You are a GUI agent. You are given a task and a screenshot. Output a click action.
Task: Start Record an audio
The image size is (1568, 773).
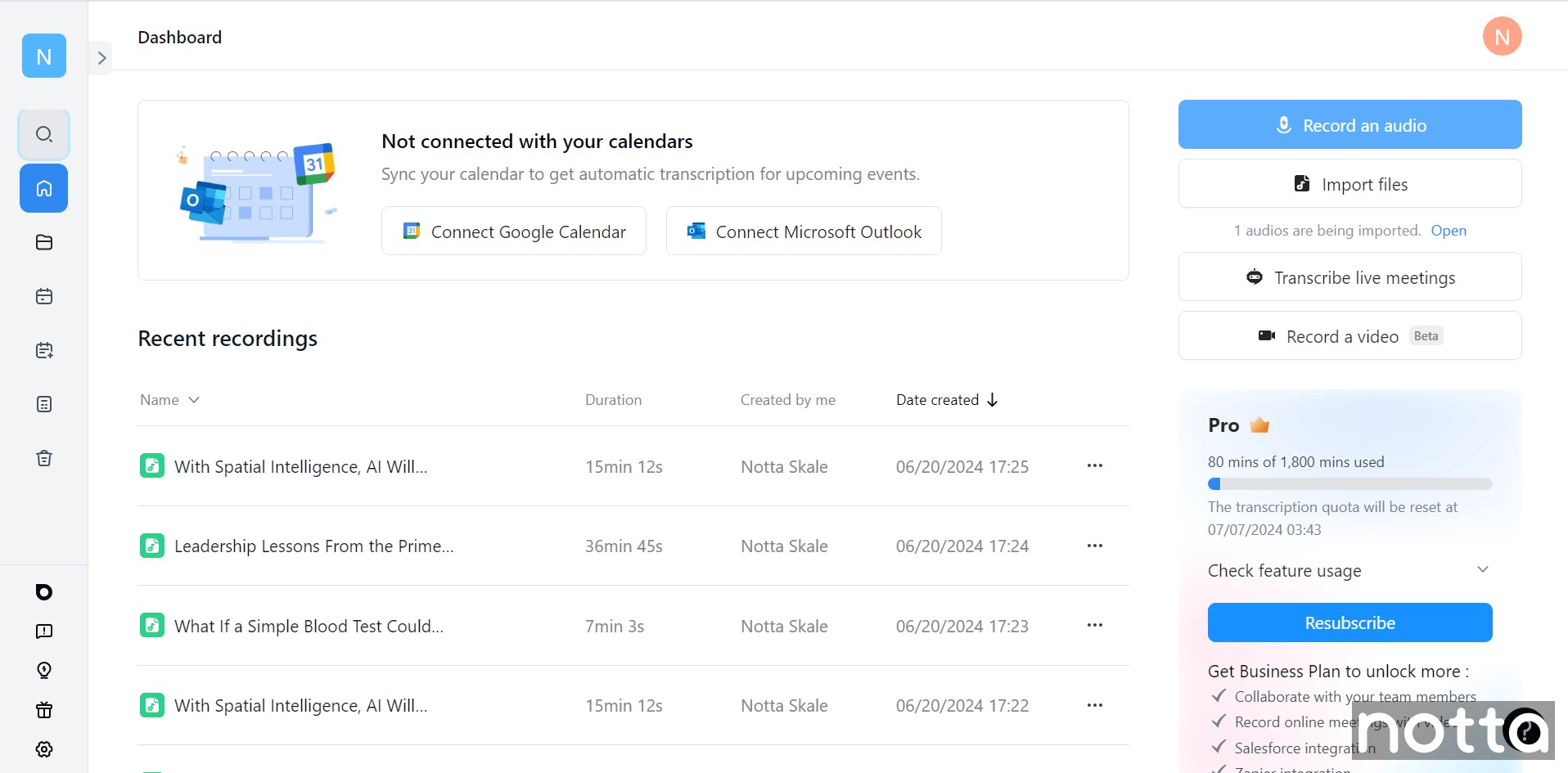click(x=1350, y=125)
